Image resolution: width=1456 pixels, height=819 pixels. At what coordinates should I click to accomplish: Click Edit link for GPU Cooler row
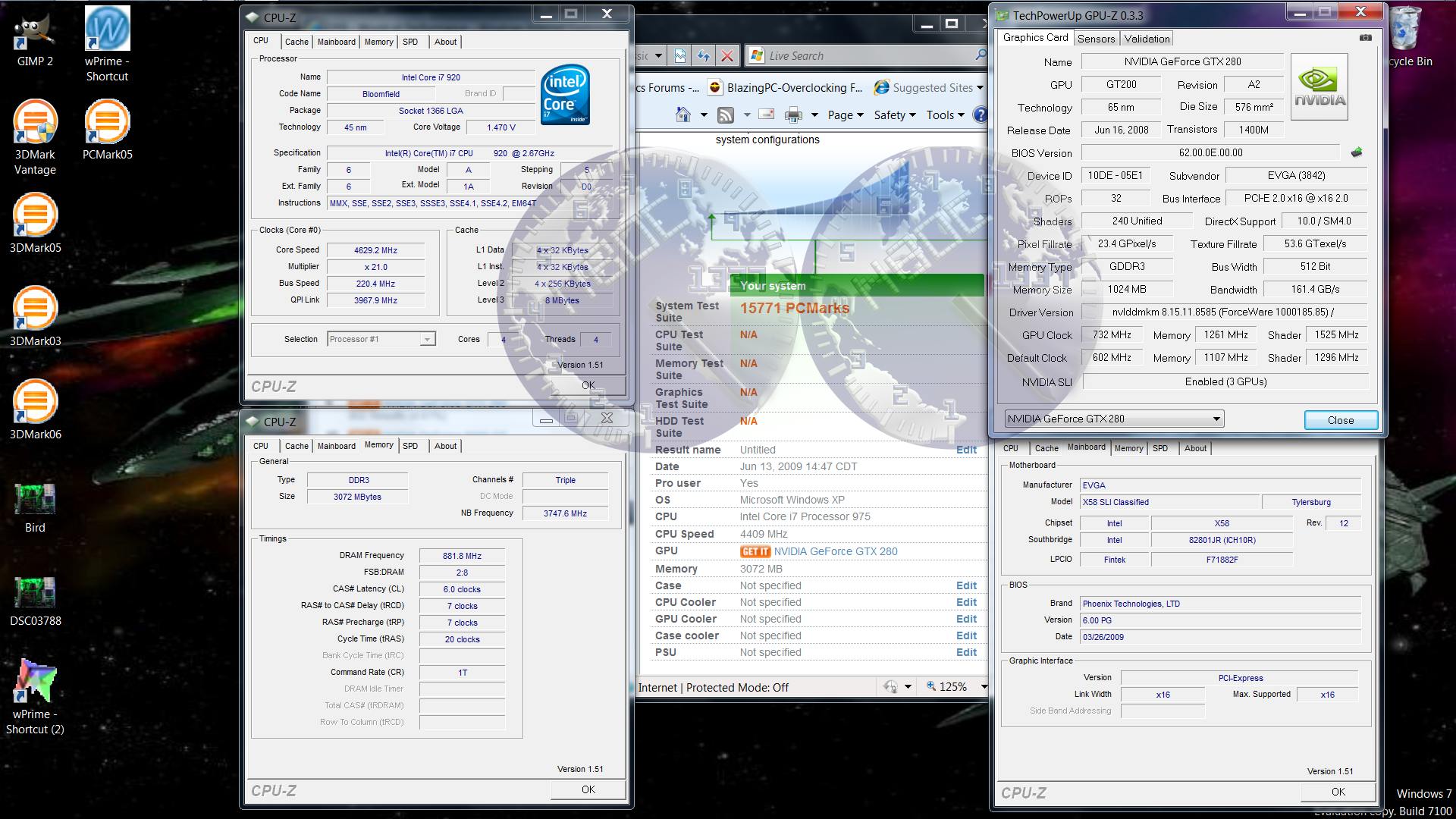966,619
